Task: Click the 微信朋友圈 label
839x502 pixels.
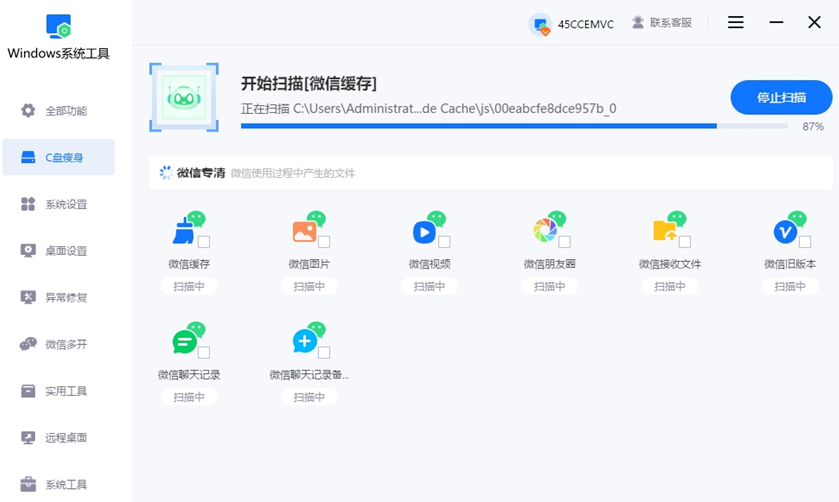Action: 550,264
